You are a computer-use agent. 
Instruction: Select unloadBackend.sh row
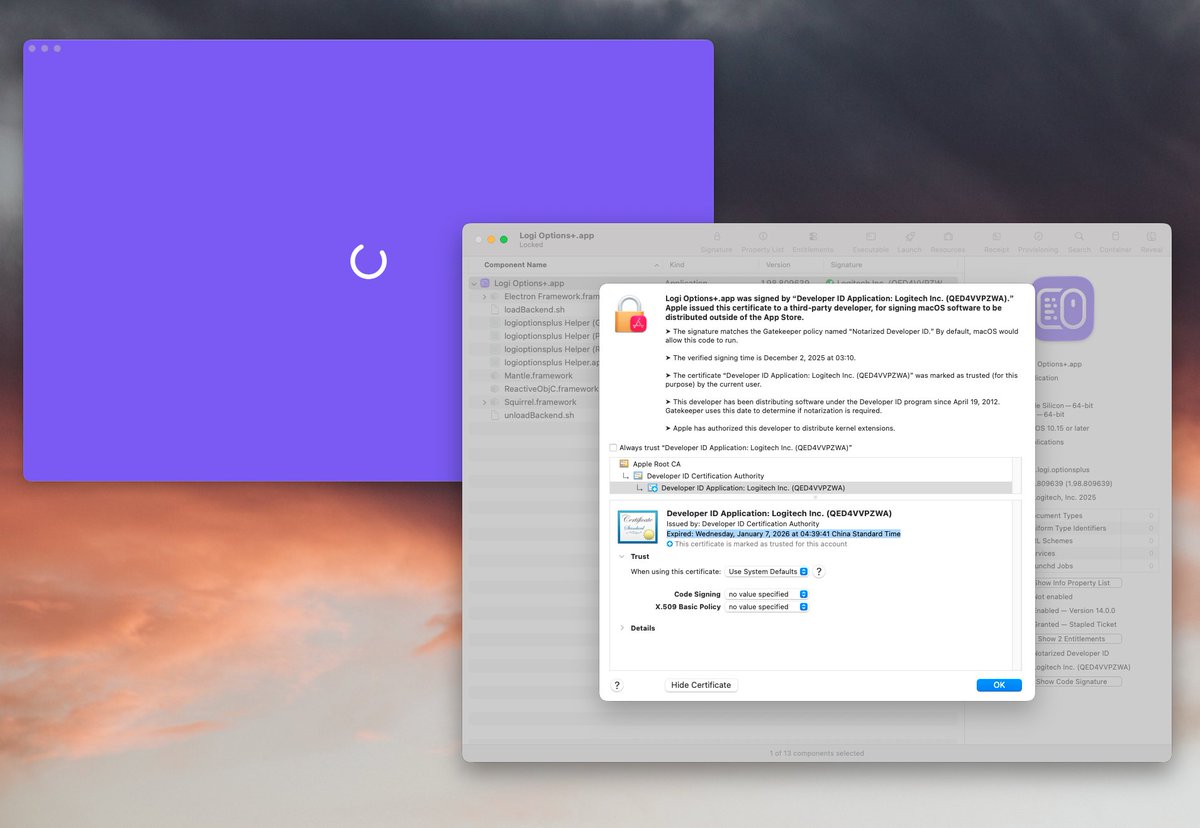539,415
